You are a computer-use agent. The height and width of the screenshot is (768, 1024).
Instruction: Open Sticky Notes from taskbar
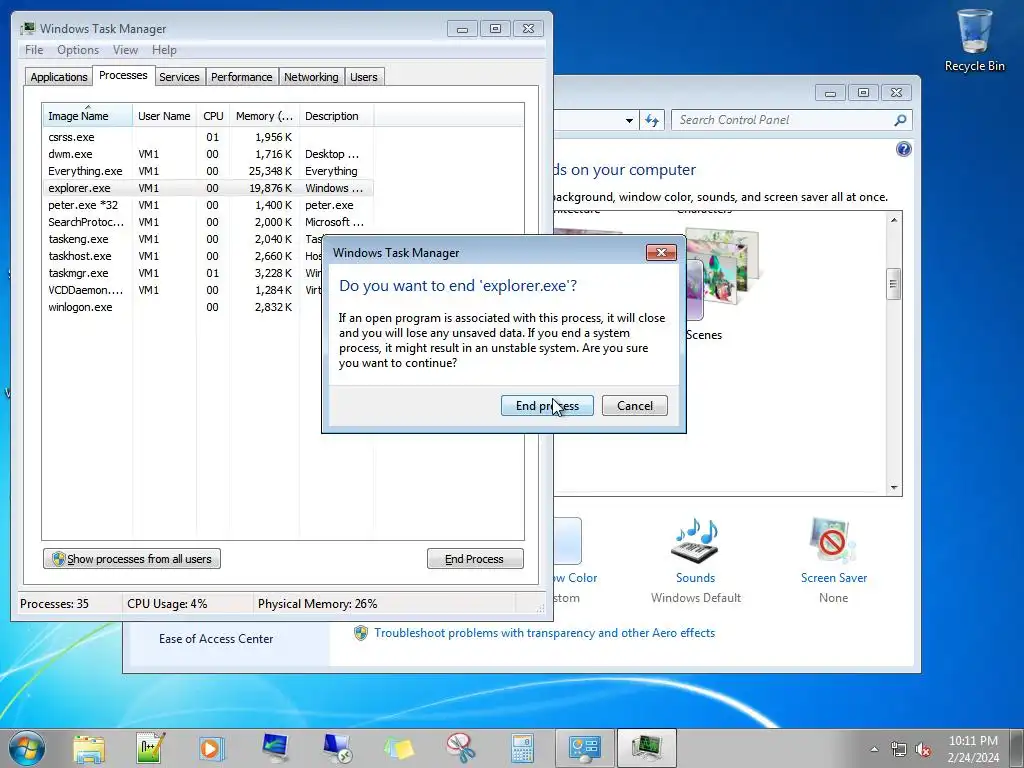pyautogui.click(x=398, y=748)
